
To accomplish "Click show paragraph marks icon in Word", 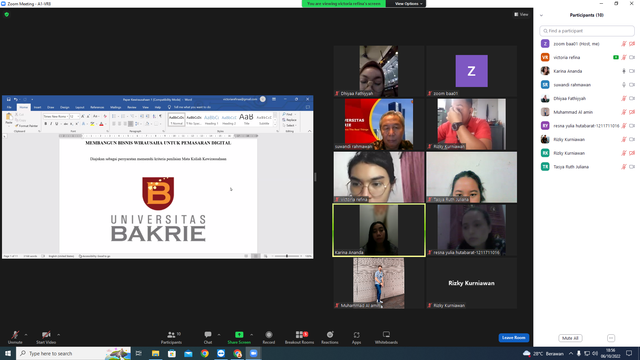I will click(x=160, y=116).
